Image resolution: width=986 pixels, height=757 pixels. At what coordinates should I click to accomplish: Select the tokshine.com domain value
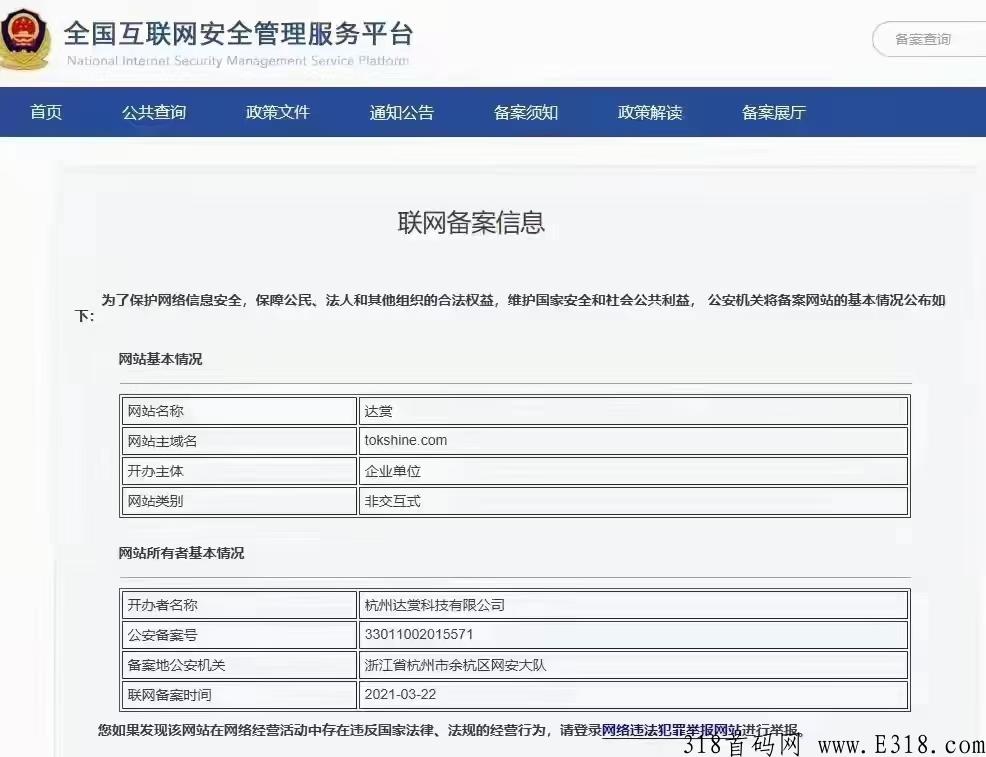point(406,440)
